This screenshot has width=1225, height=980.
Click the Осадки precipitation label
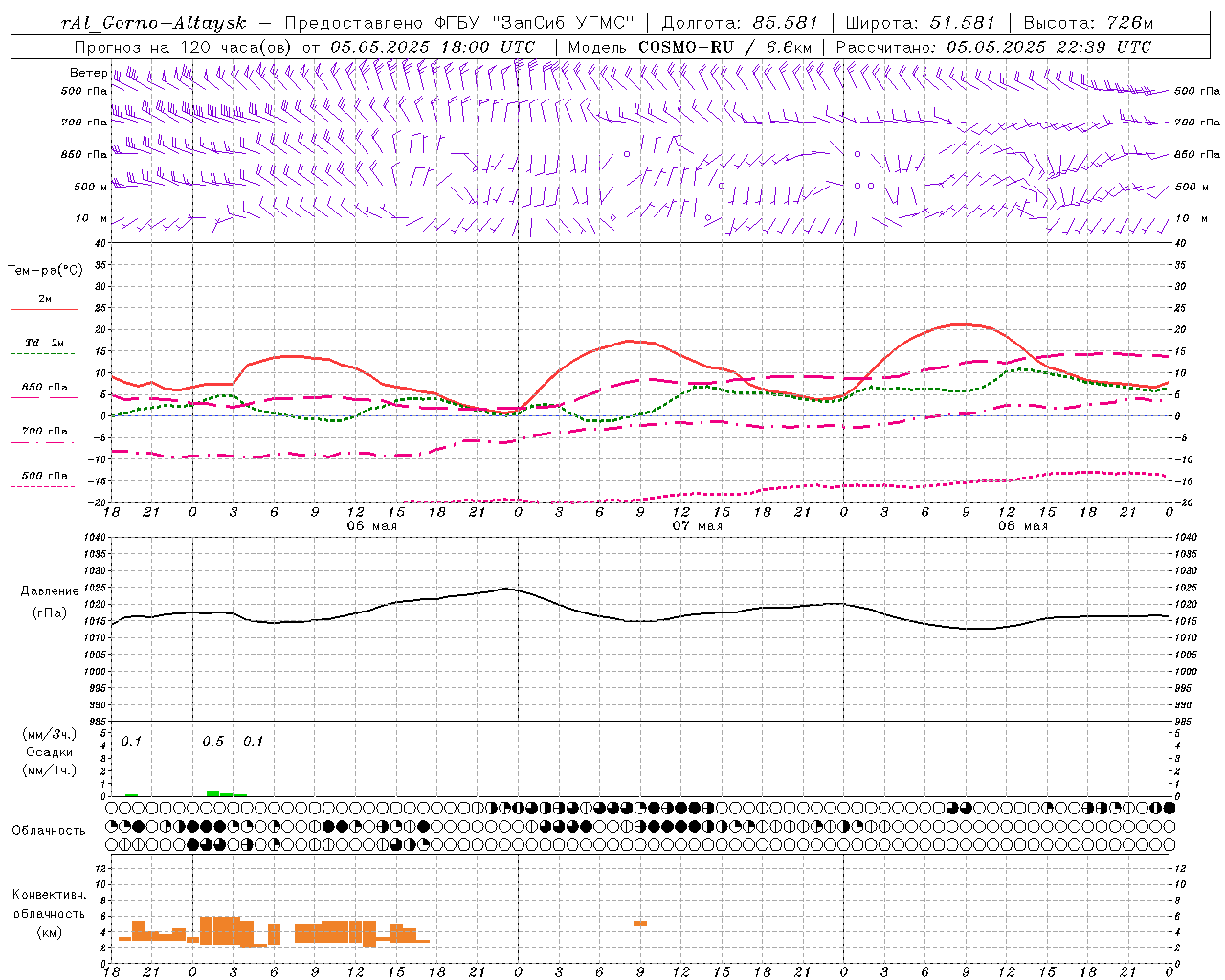coord(49,752)
